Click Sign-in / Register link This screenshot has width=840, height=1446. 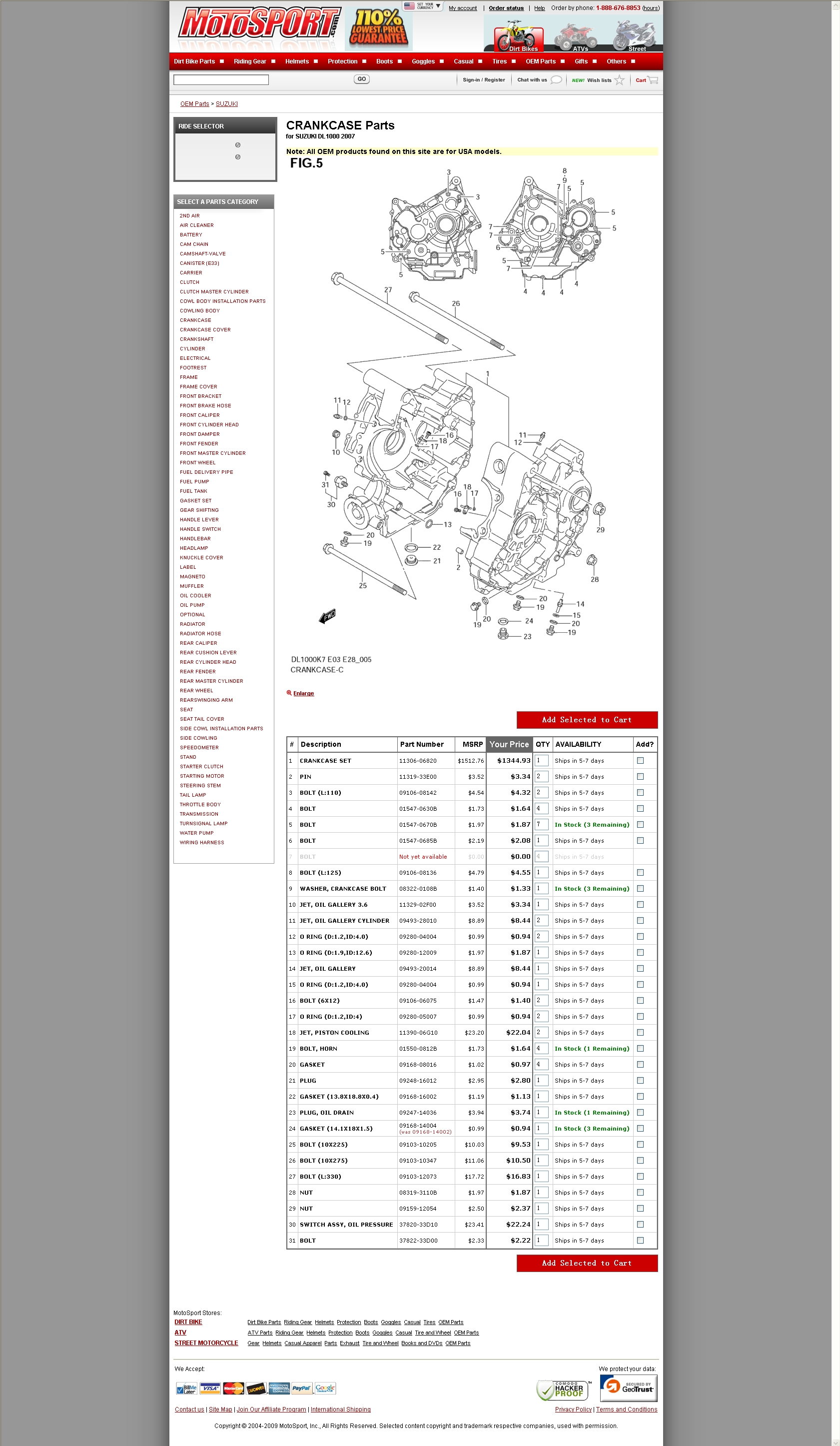point(484,80)
